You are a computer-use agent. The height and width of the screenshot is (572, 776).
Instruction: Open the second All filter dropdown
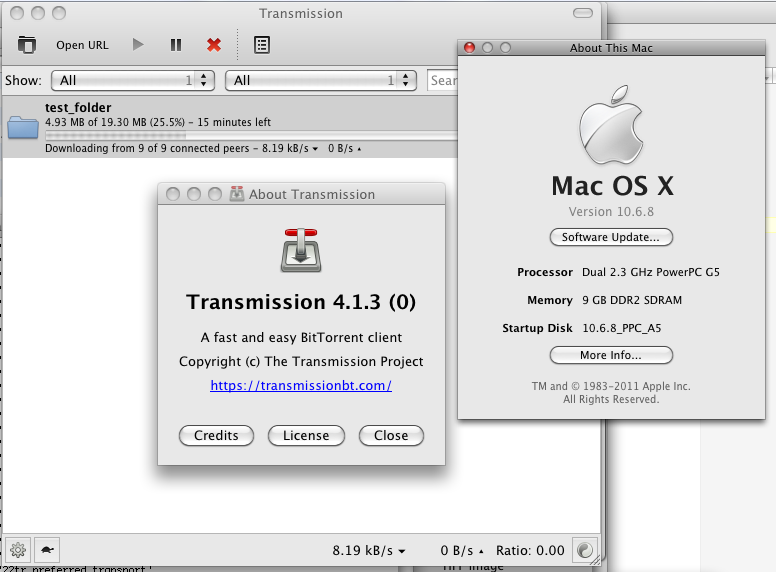click(x=321, y=80)
